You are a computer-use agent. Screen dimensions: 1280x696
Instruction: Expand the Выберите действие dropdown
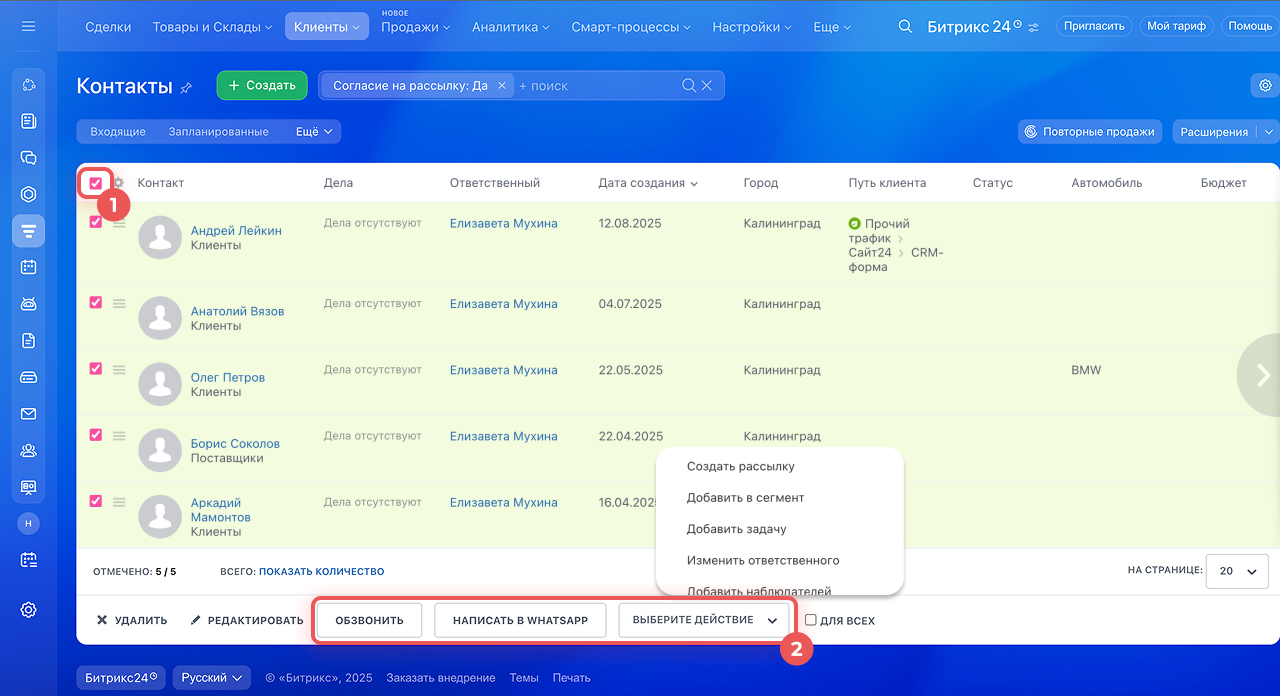pyautogui.click(x=704, y=620)
